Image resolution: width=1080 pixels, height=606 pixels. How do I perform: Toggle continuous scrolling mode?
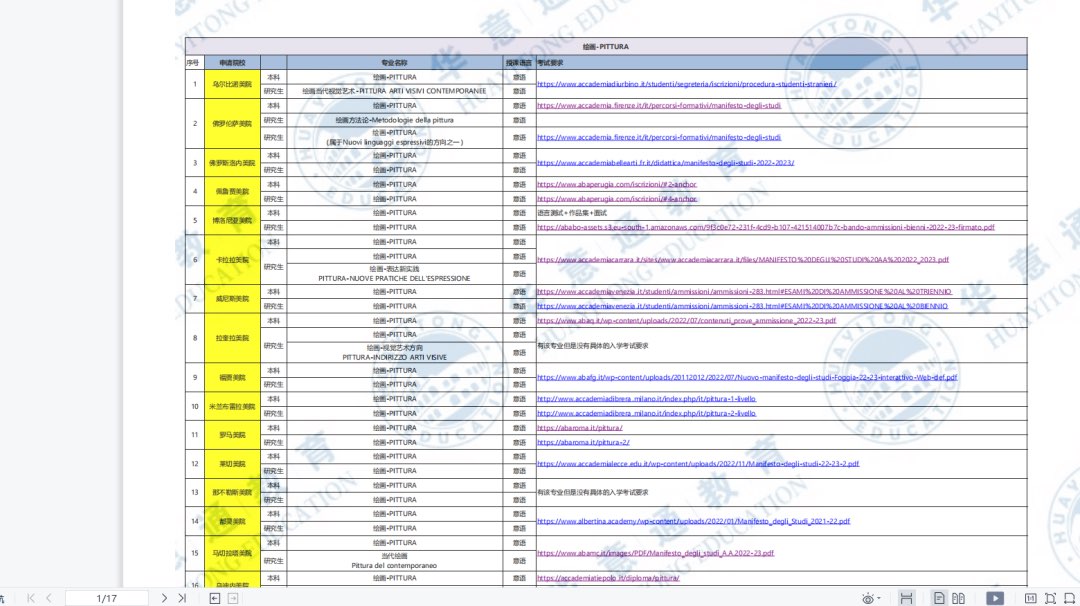[x=906, y=598]
